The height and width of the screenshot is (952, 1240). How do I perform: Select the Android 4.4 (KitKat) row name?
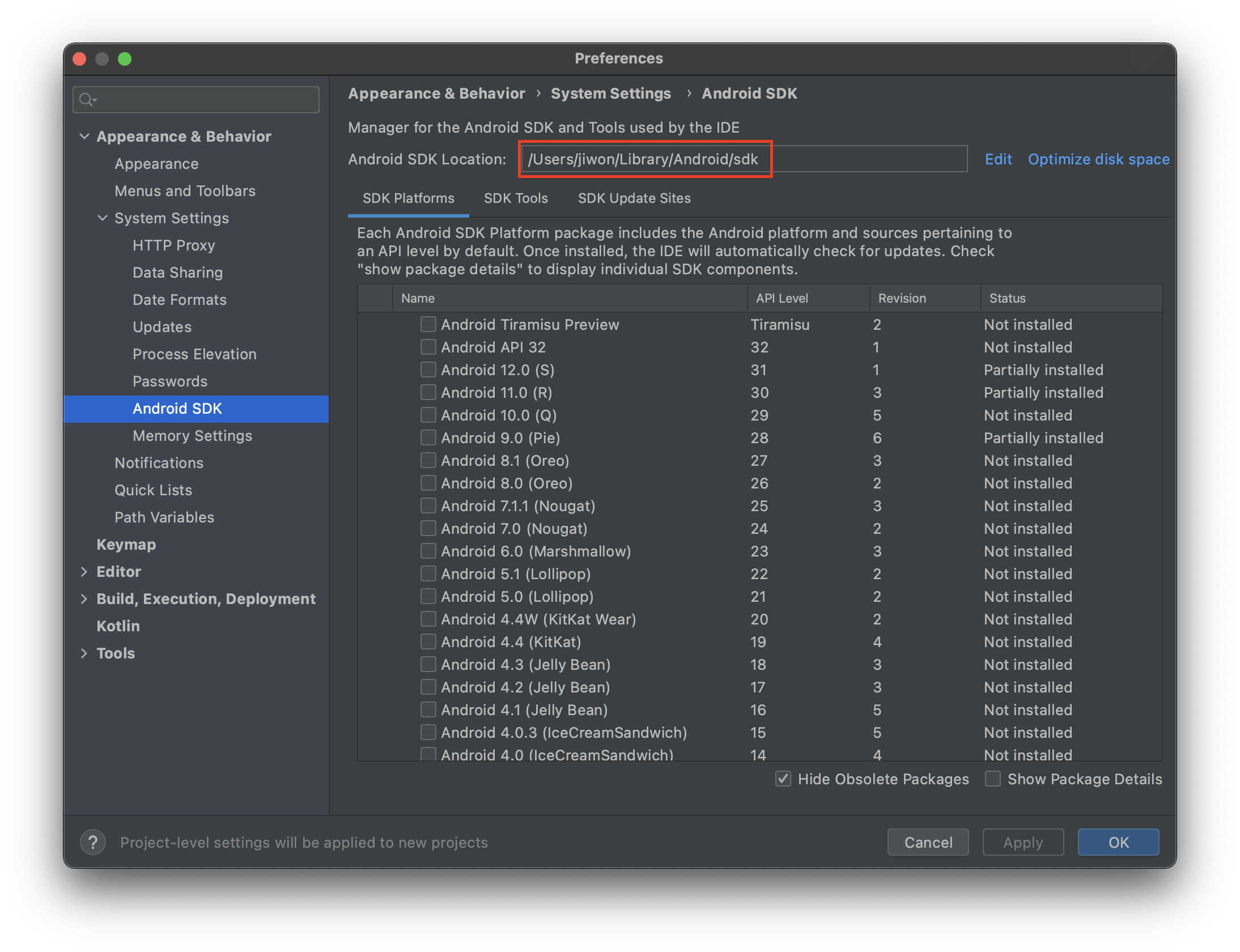(511, 641)
